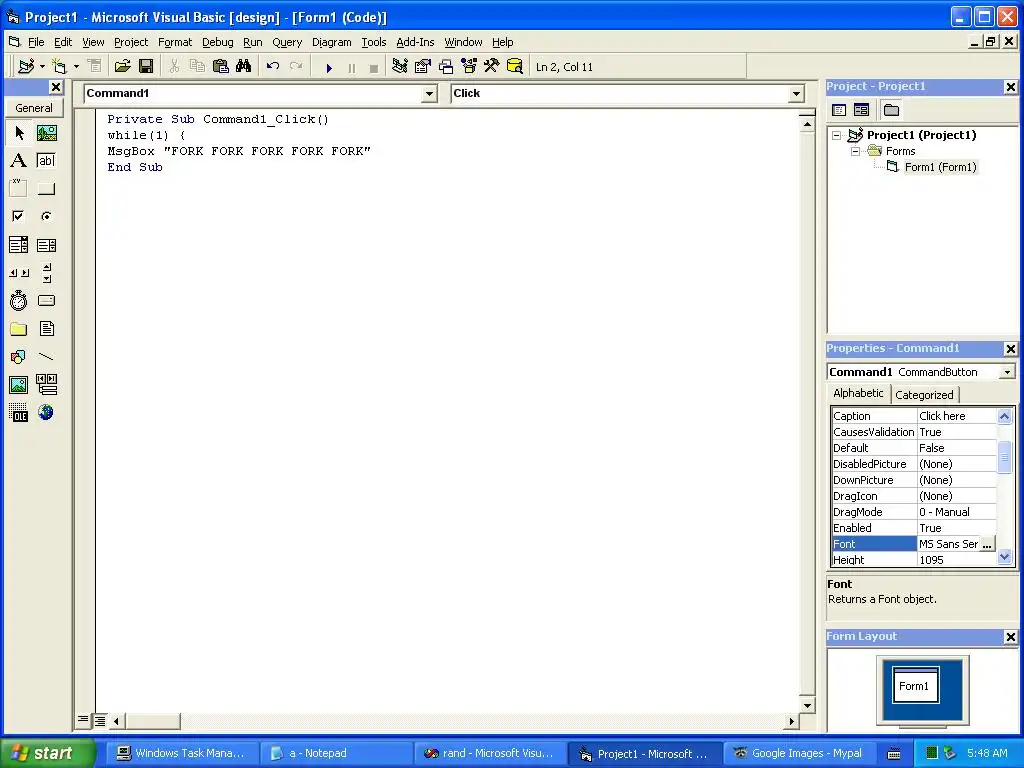
Task: Open the Debug menu
Action: click(x=217, y=42)
